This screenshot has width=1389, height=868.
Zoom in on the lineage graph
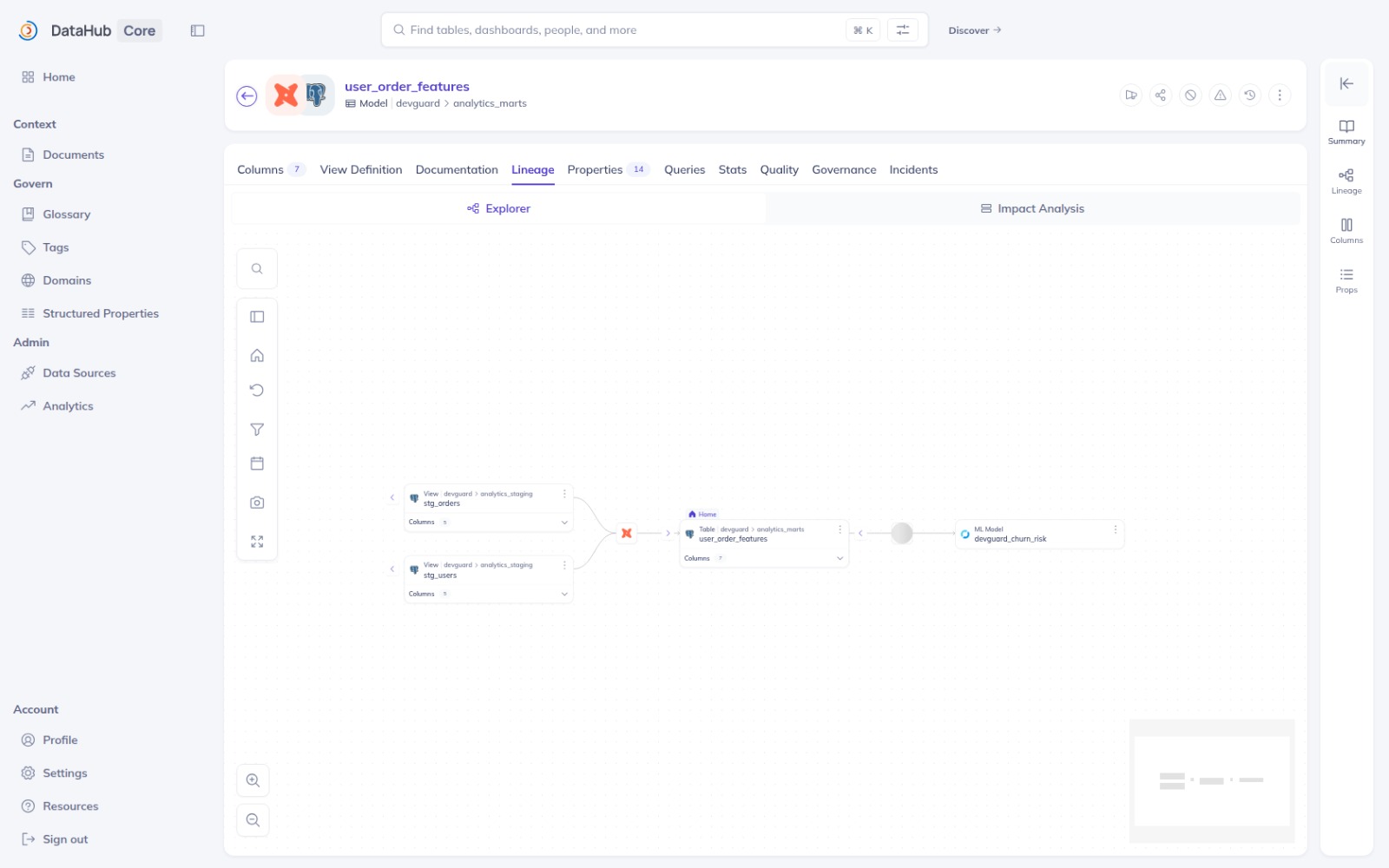pyautogui.click(x=253, y=780)
